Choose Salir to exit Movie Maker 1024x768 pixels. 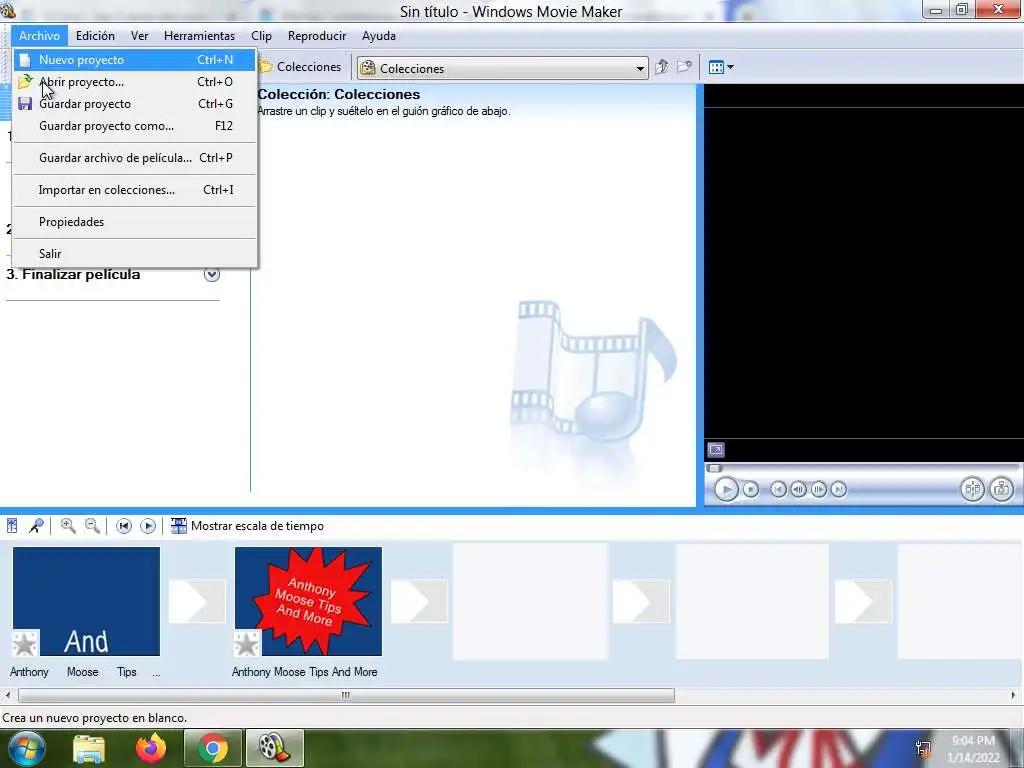[134, 254]
